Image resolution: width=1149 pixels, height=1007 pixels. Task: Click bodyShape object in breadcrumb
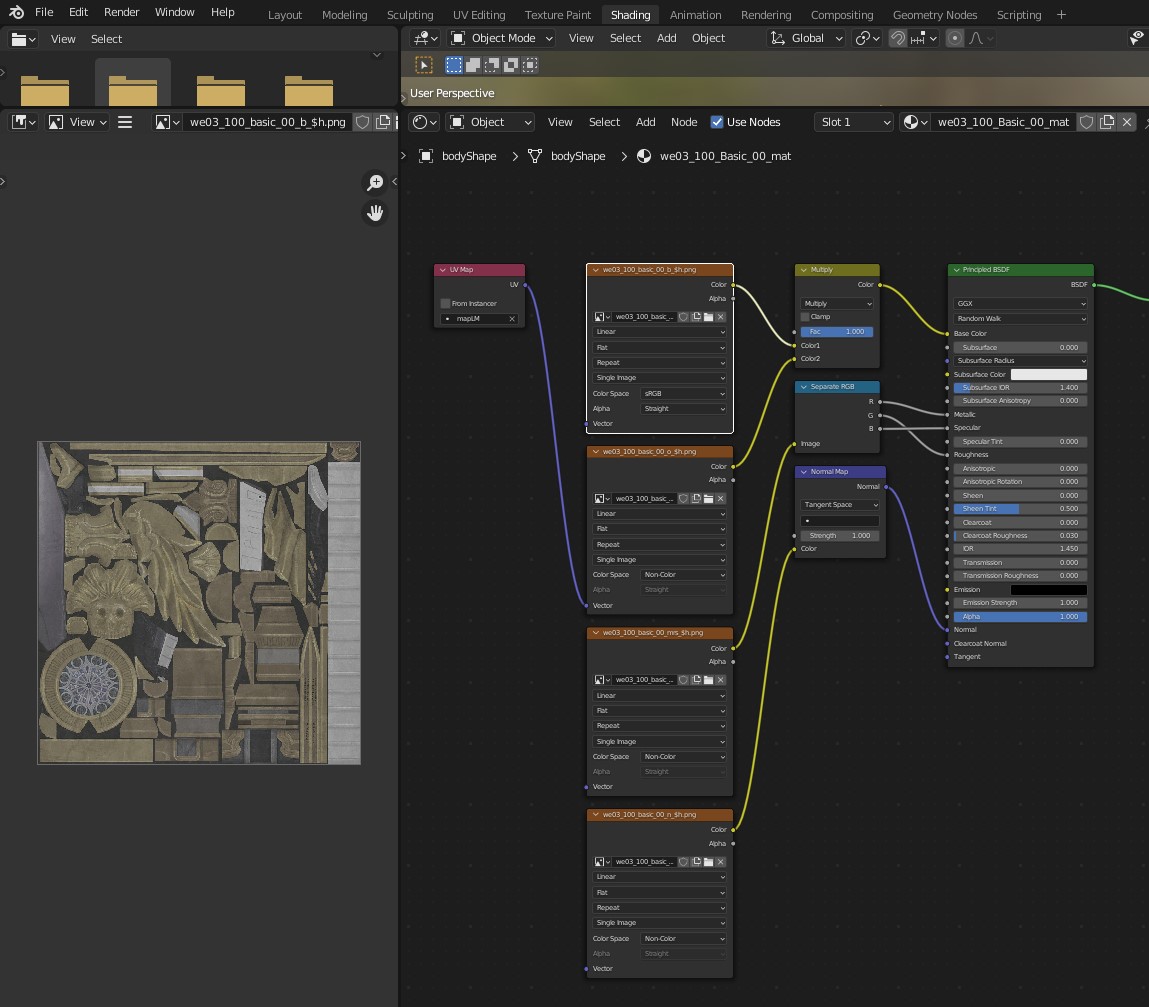point(469,156)
